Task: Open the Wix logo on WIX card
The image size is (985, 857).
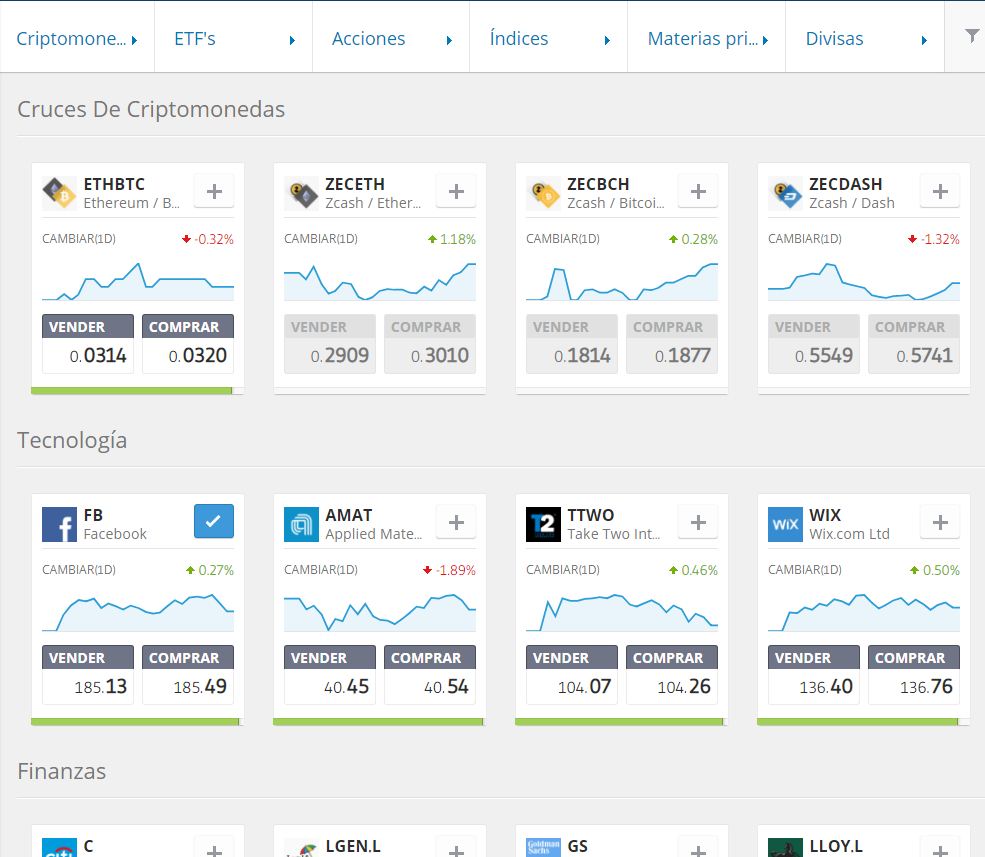Action: click(785, 524)
